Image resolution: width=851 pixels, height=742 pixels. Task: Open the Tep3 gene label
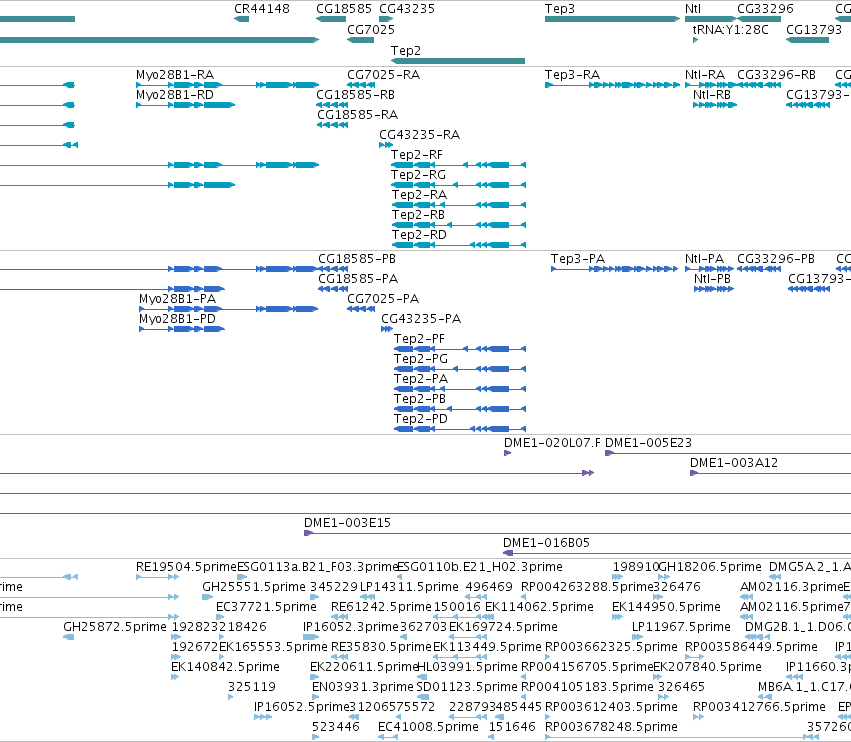tap(560, 9)
